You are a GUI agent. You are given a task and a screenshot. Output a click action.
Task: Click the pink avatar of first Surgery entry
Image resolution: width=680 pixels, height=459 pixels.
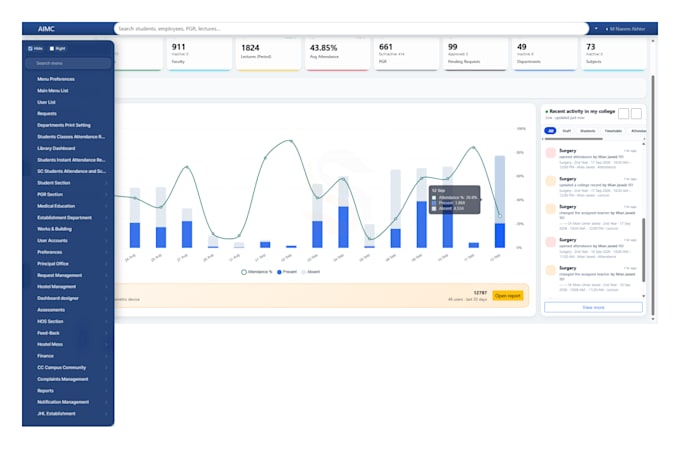551,153
